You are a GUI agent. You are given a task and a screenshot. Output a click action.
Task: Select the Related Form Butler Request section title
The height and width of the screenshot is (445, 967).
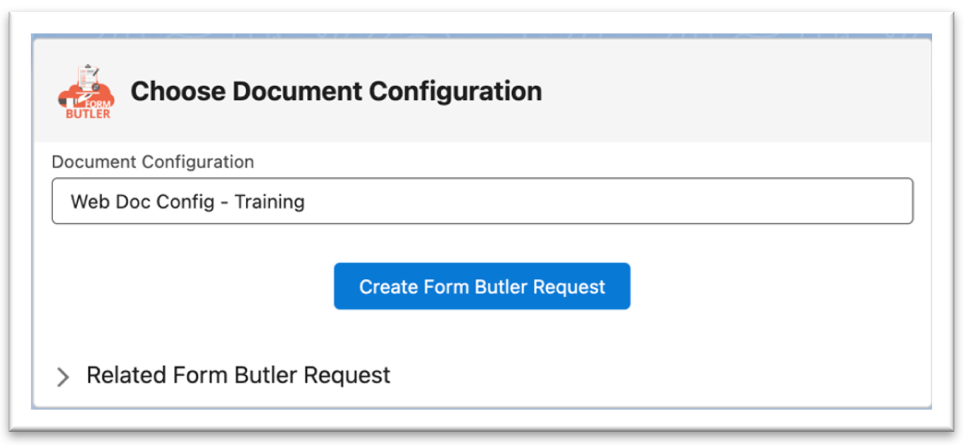point(238,376)
